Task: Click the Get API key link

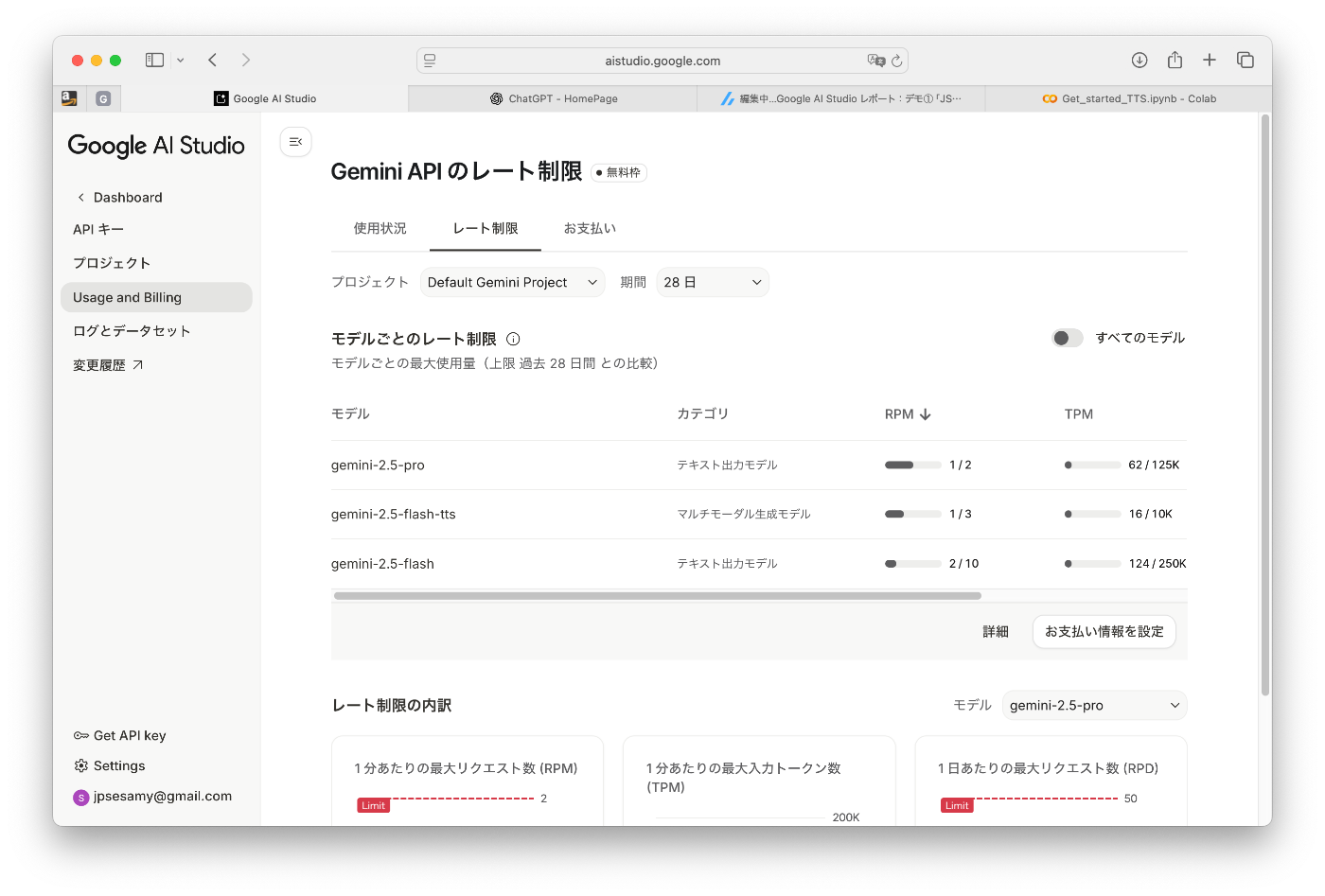Action: (x=130, y=736)
